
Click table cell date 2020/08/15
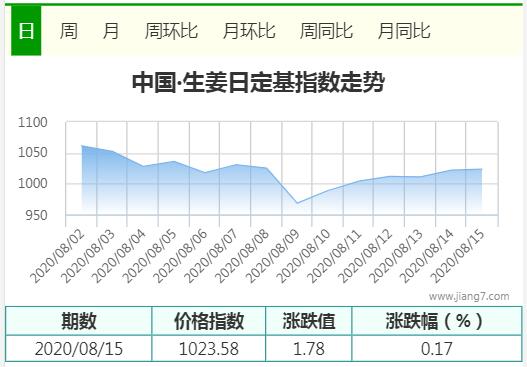79,349
